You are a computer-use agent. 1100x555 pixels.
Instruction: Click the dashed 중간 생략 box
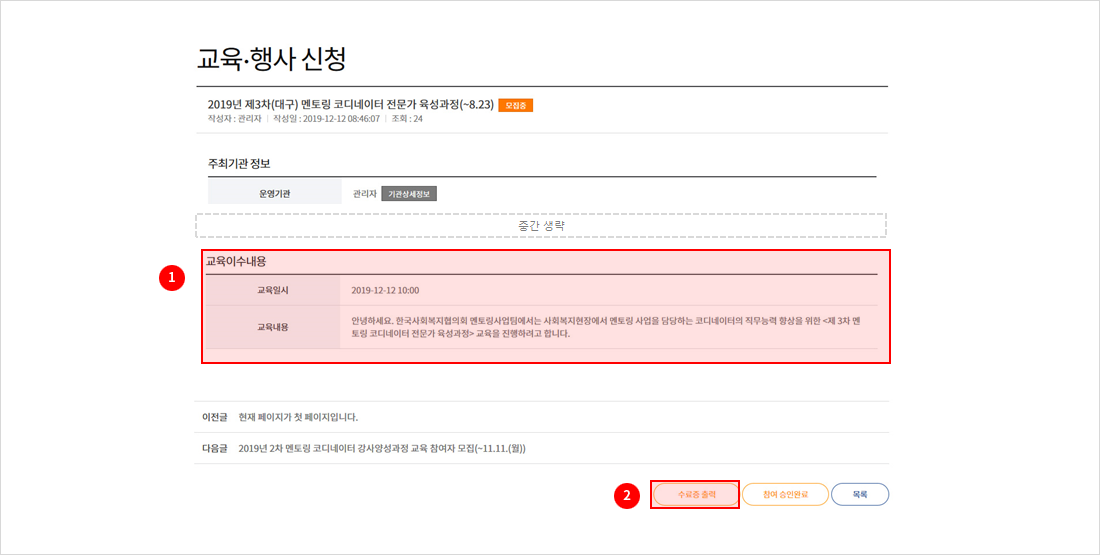pyautogui.click(x=541, y=225)
